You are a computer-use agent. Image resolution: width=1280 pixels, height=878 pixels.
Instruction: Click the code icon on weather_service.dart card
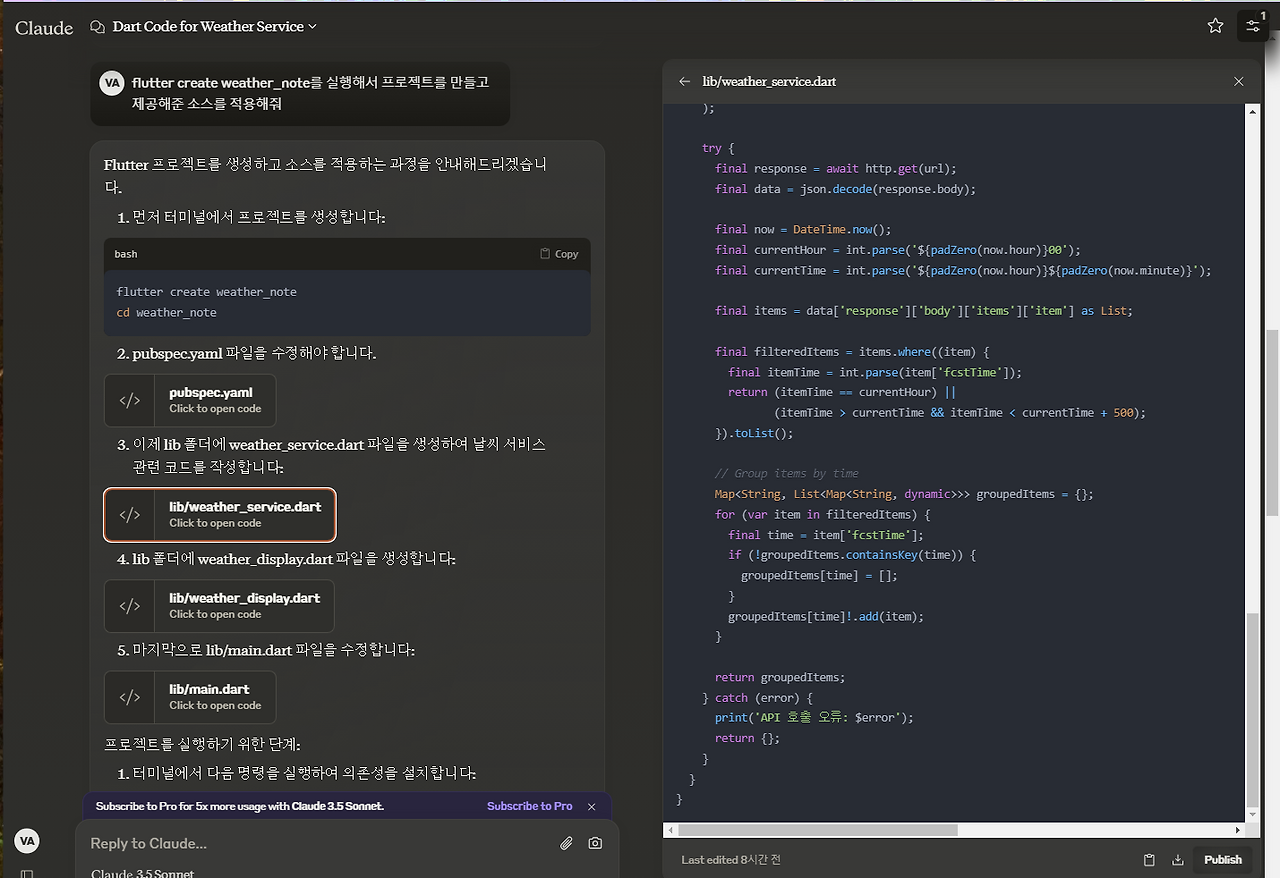130,514
